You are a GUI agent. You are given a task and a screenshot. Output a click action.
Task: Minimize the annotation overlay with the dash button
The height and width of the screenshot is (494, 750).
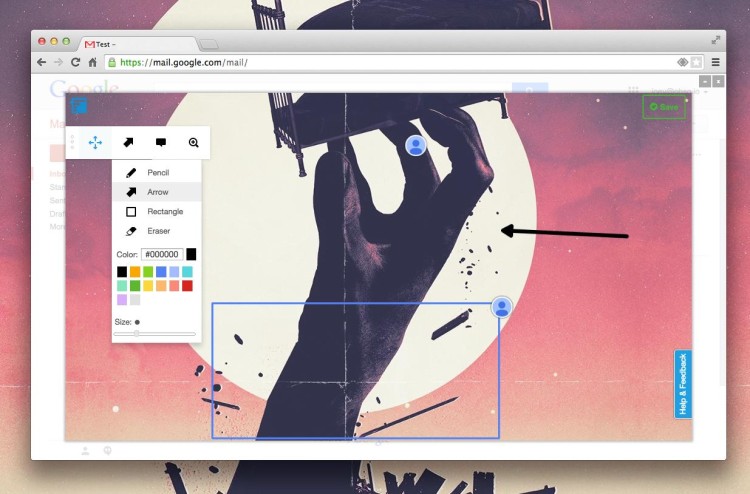point(705,82)
